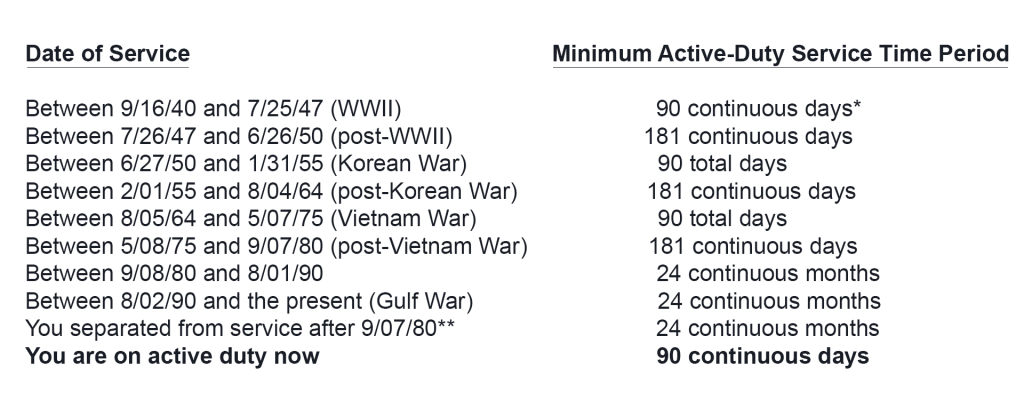Click 24 continuous months for Gulf War
1024x400 pixels.
click(x=769, y=301)
